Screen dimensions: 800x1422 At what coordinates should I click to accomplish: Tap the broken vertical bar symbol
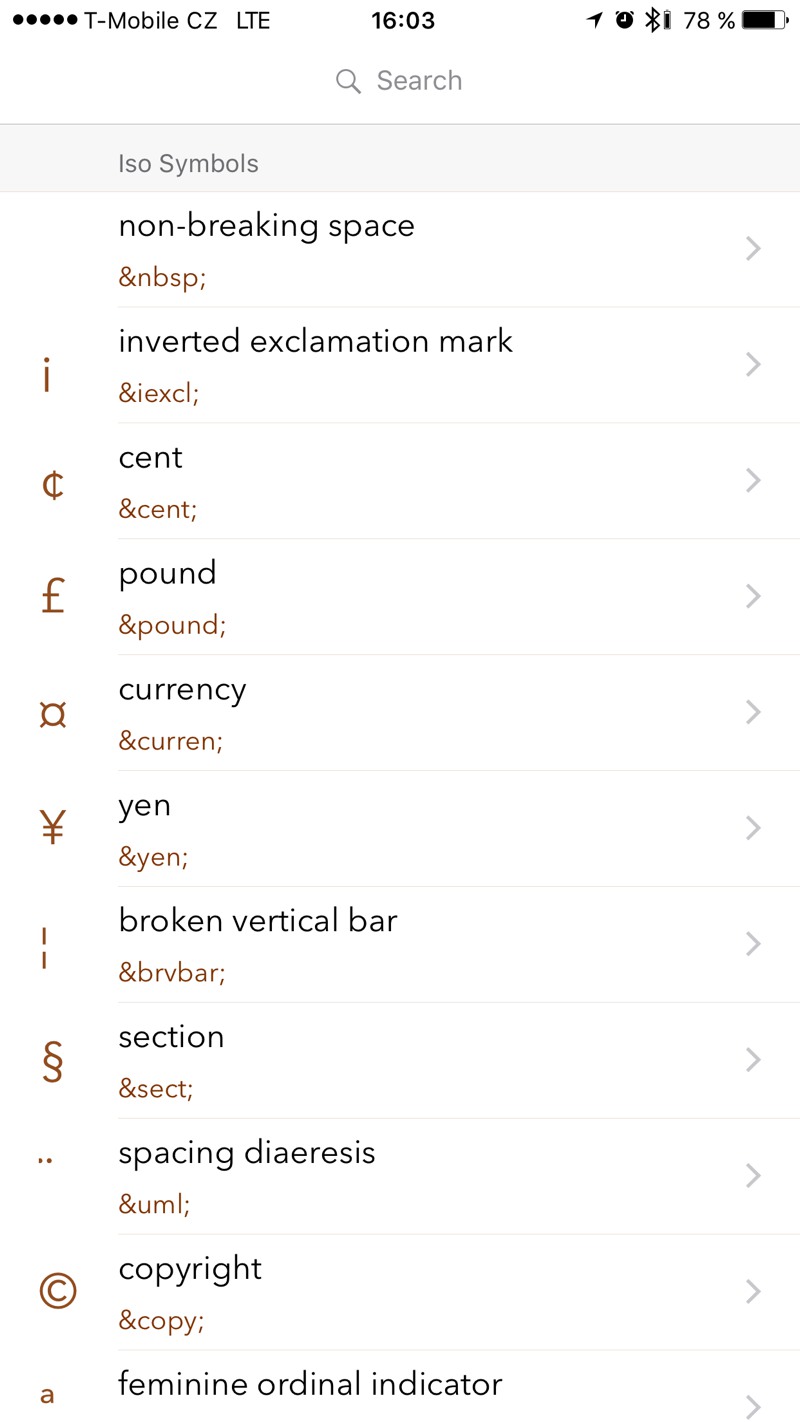pyautogui.click(x=46, y=945)
